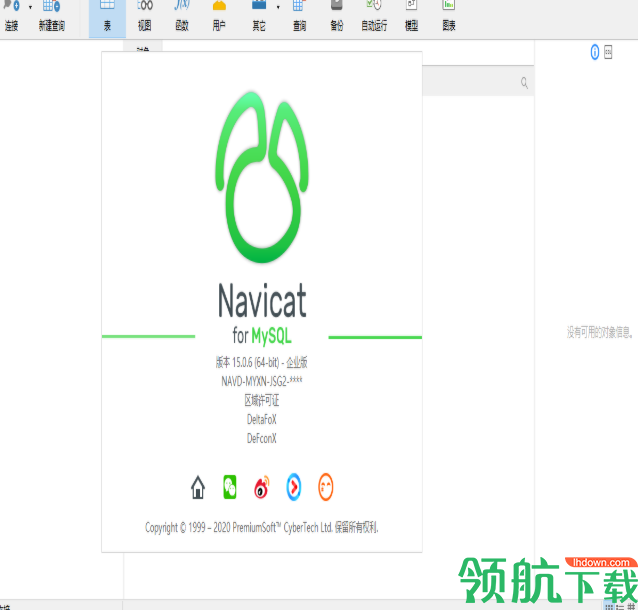Click the Navicat logo in About dialog
Image resolution: width=638 pixels, height=610 pixels.
[x=262, y=177]
